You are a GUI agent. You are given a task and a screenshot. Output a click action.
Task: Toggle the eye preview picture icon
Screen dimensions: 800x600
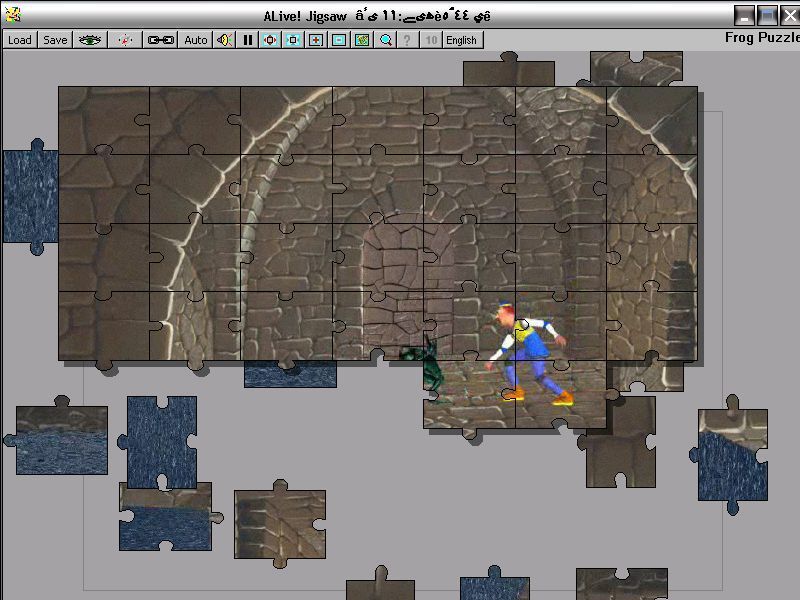[90, 40]
